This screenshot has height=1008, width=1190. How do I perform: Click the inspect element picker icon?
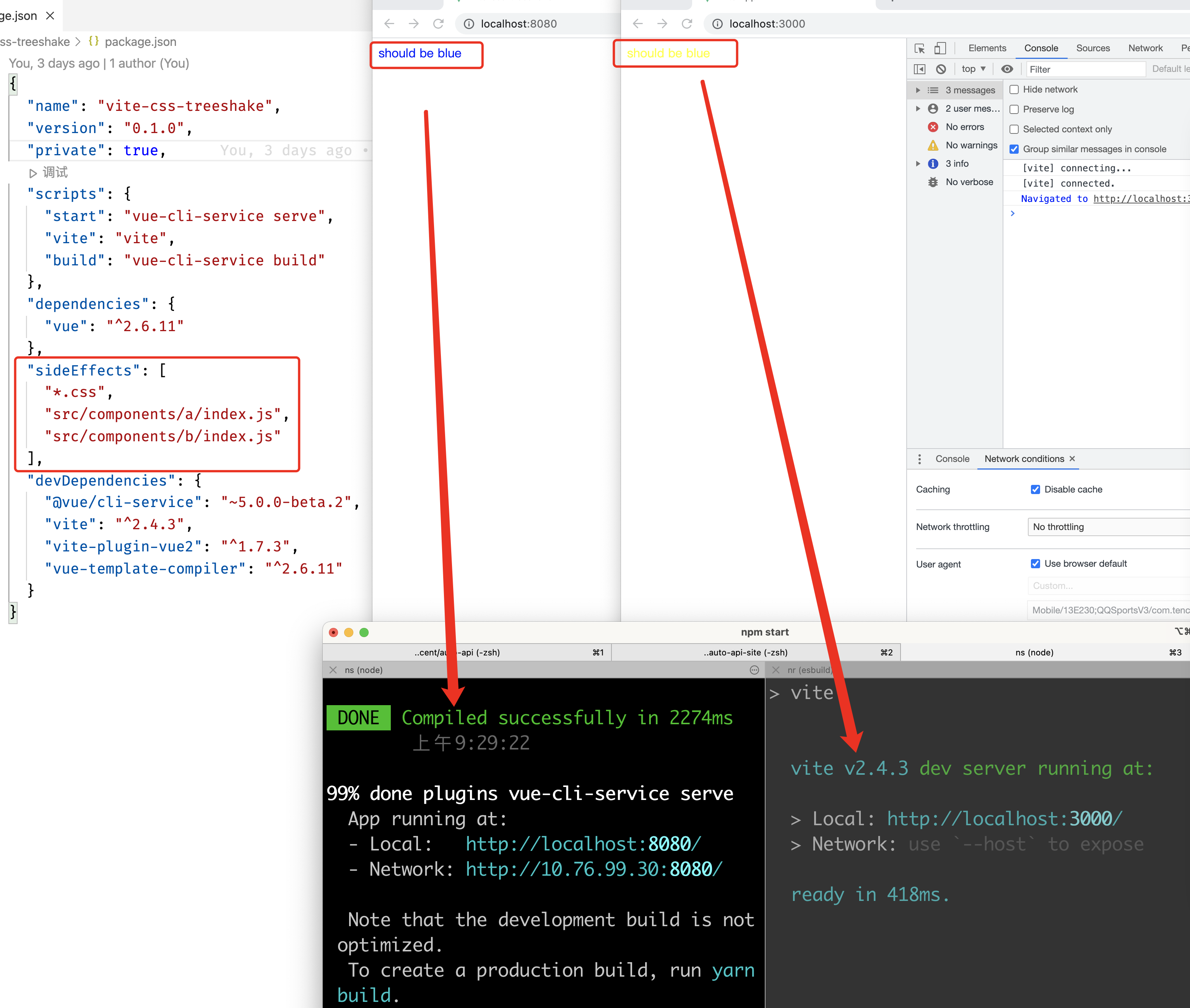pos(919,49)
